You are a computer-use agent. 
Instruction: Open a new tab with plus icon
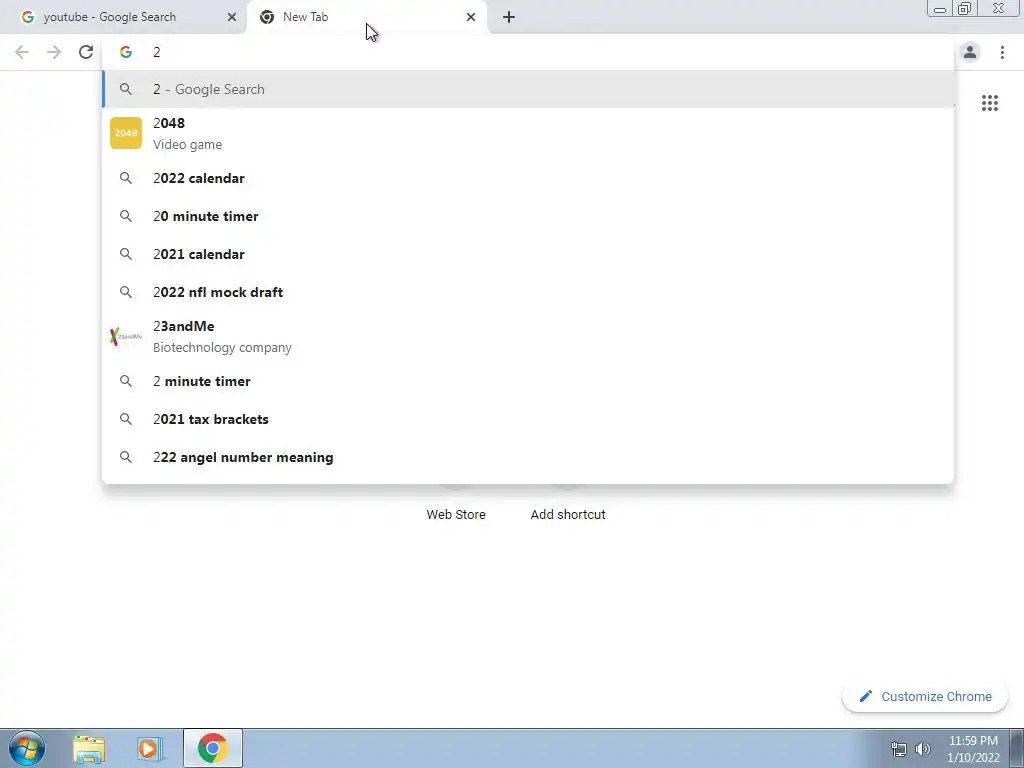509,17
